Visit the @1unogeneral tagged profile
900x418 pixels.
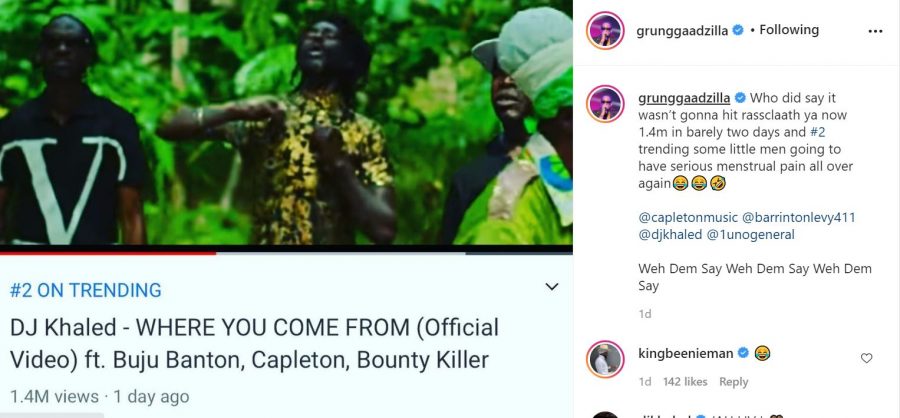[x=751, y=234]
